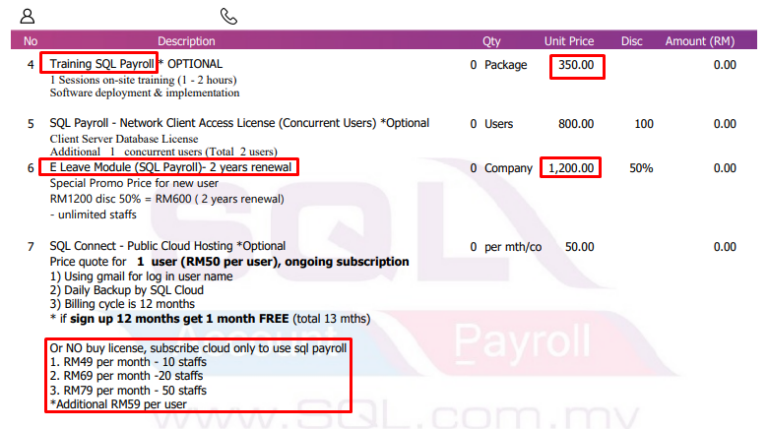Select the Qty column header
768x429 pixels.
pyautogui.click(x=491, y=41)
